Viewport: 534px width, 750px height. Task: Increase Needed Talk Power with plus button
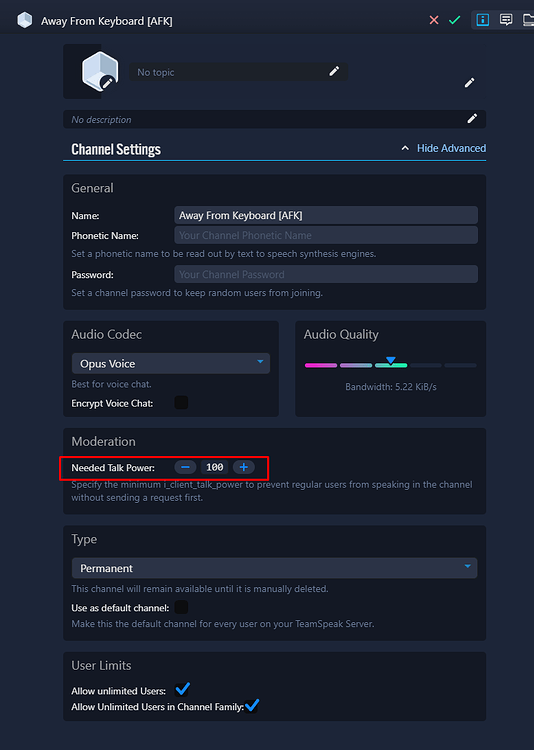point(244,467)
